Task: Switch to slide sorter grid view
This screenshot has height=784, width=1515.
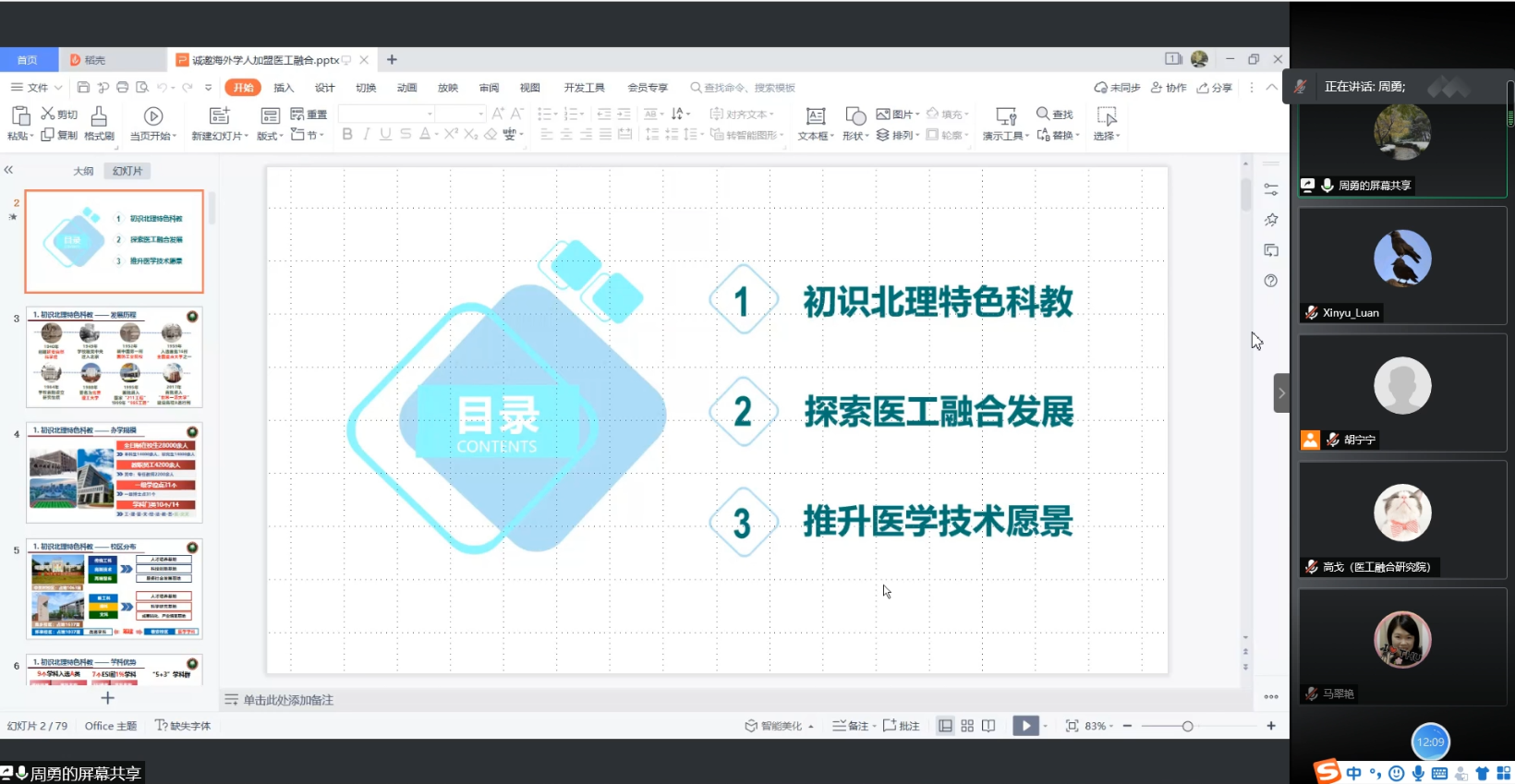Action: click(x=967, y=726)
